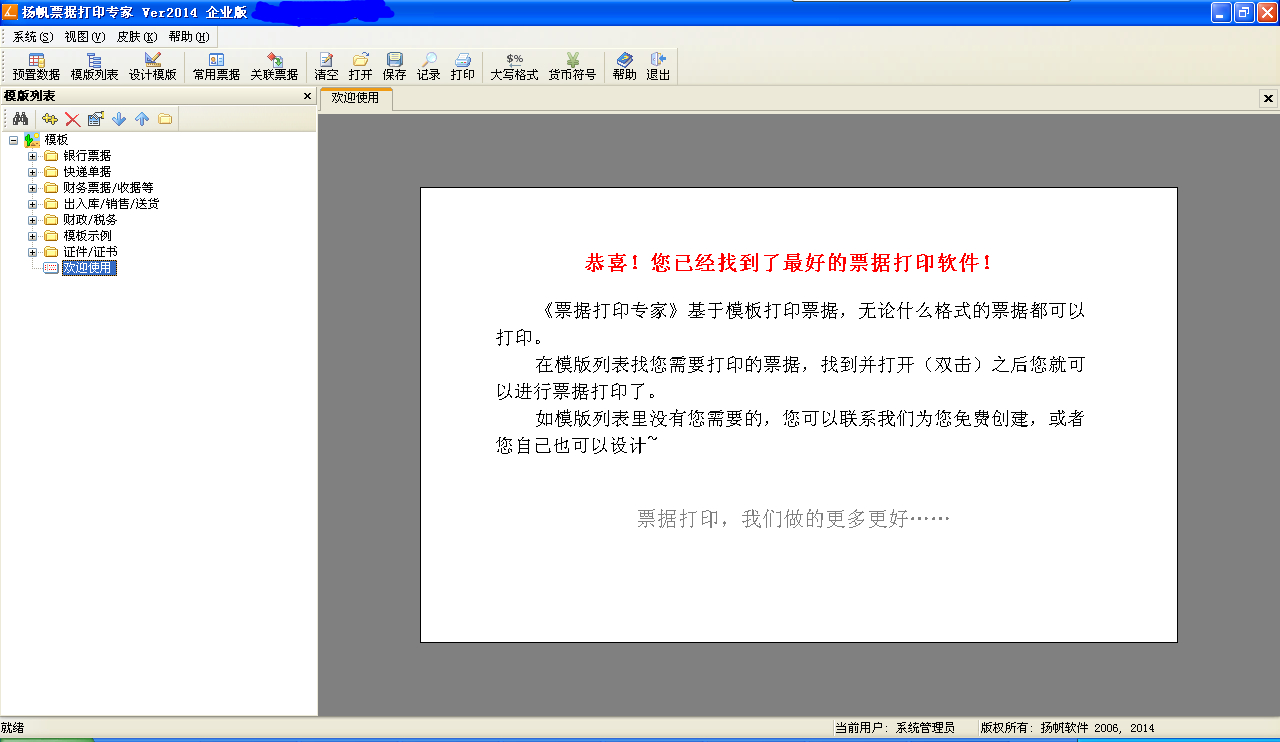This screenshot has width=1280, height=742.
Task: Click the blue move-up arrow icon
Action: (142, 119)
